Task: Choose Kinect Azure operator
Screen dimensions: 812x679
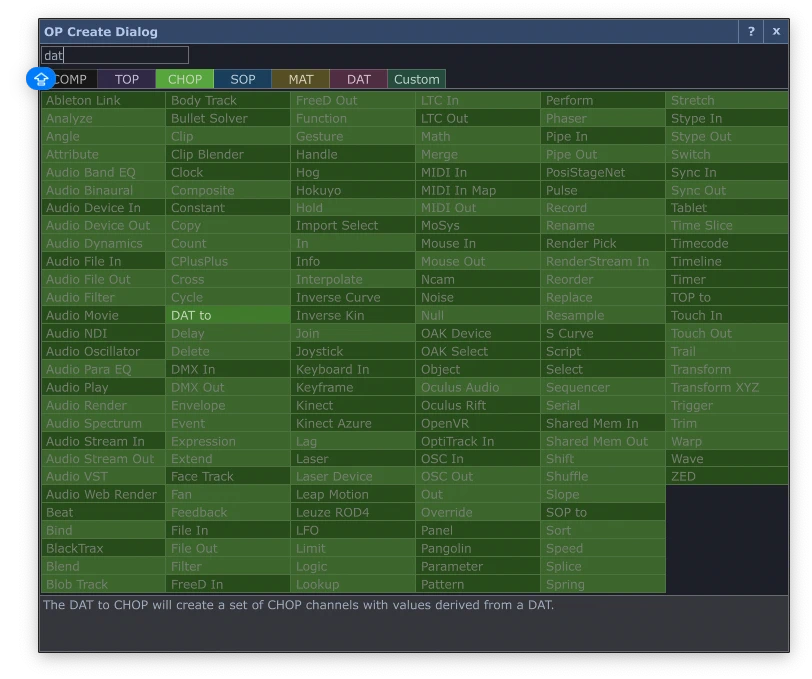Action: click(353, 423)
